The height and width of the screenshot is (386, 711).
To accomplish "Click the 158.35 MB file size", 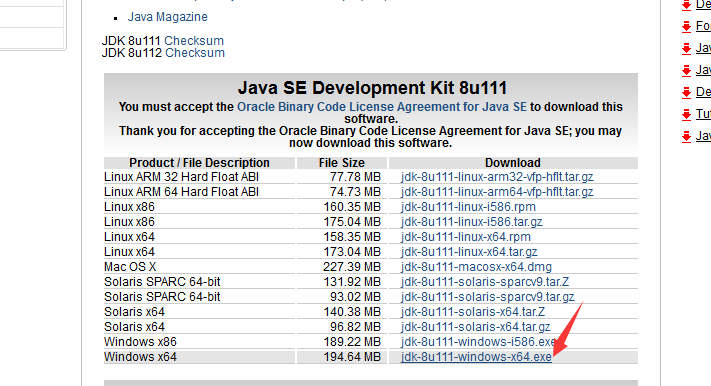I will (352, 237).
